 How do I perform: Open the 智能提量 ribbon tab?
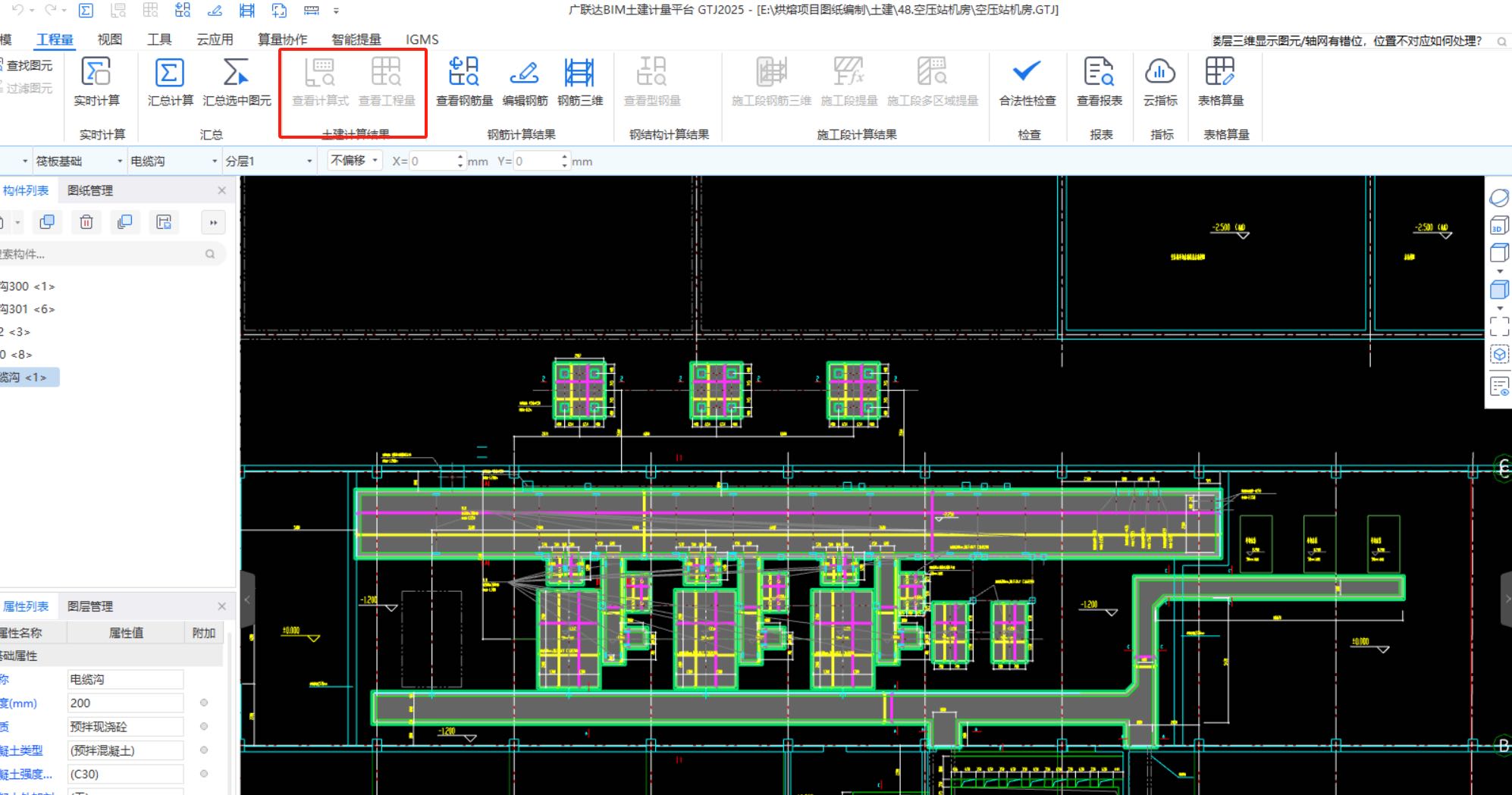point(356,39)
